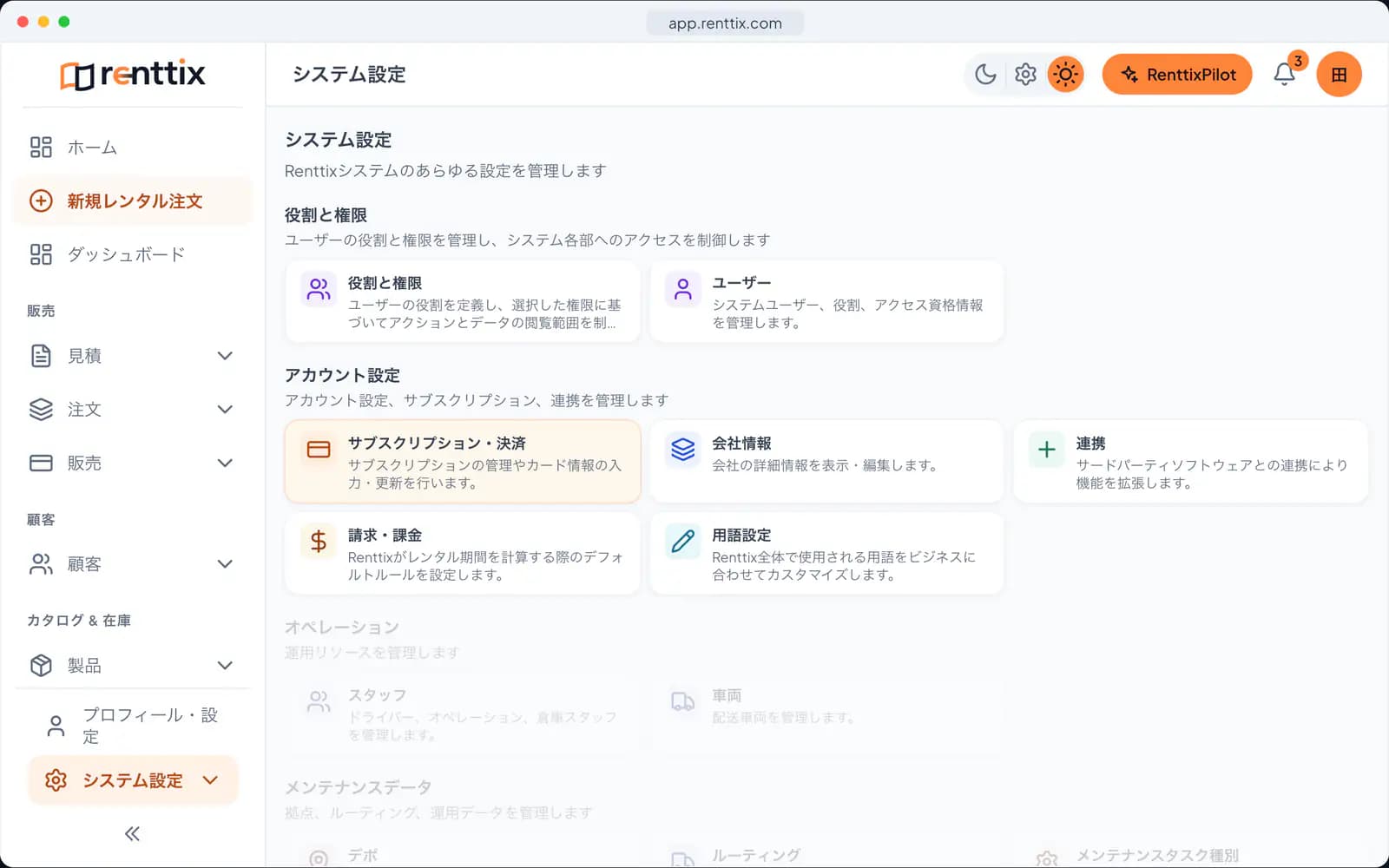
Task: Expand 注文 menu chevron
Action: [x=225, y=410]
